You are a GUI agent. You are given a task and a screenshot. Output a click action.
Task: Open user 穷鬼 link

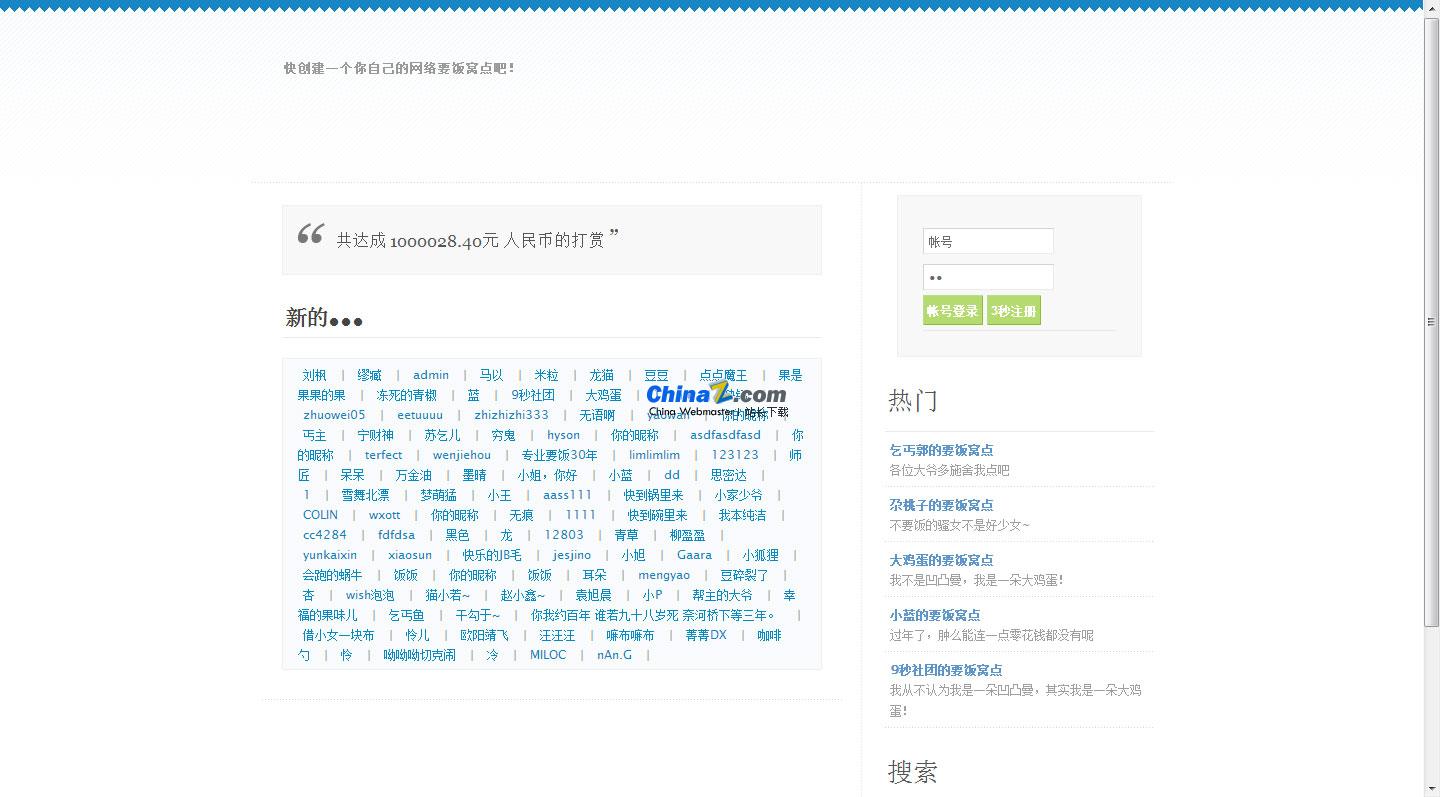503,435
